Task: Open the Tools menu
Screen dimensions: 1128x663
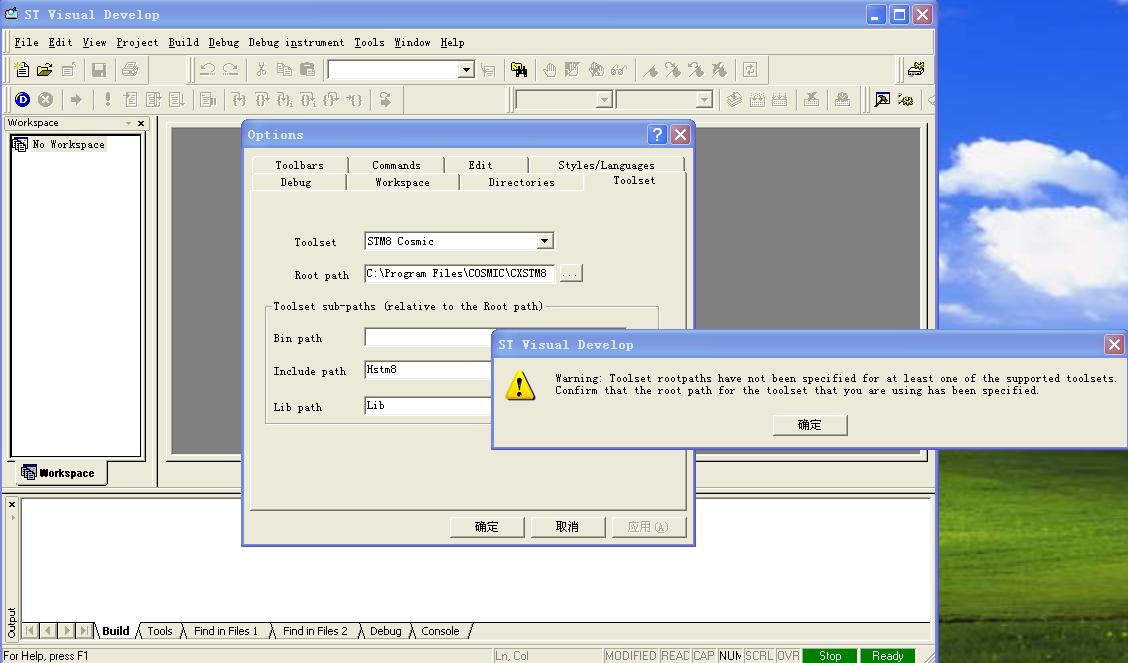Action: [369, 42]
